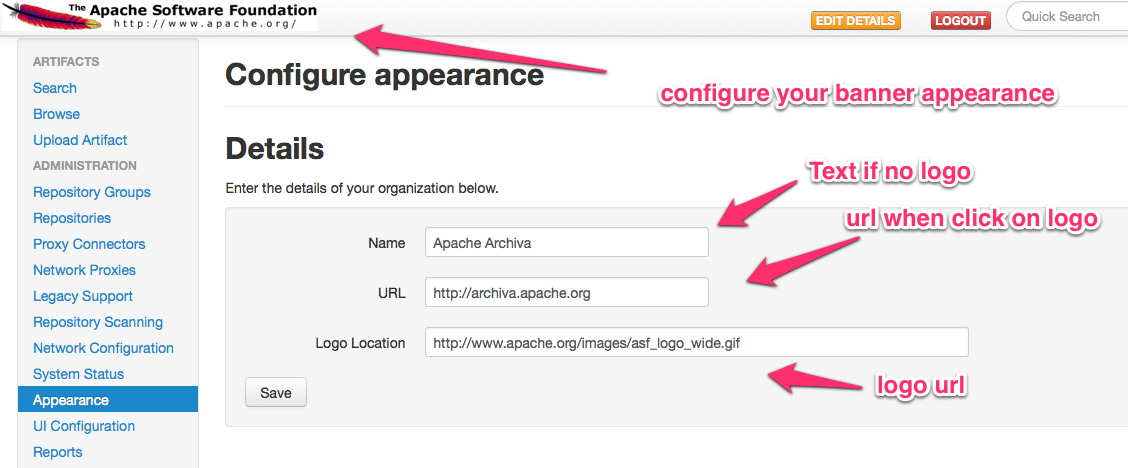Click the Apache Software Foundation logo banner
The width and height of the screenshot is (1128, 468).
click(160, 16)
